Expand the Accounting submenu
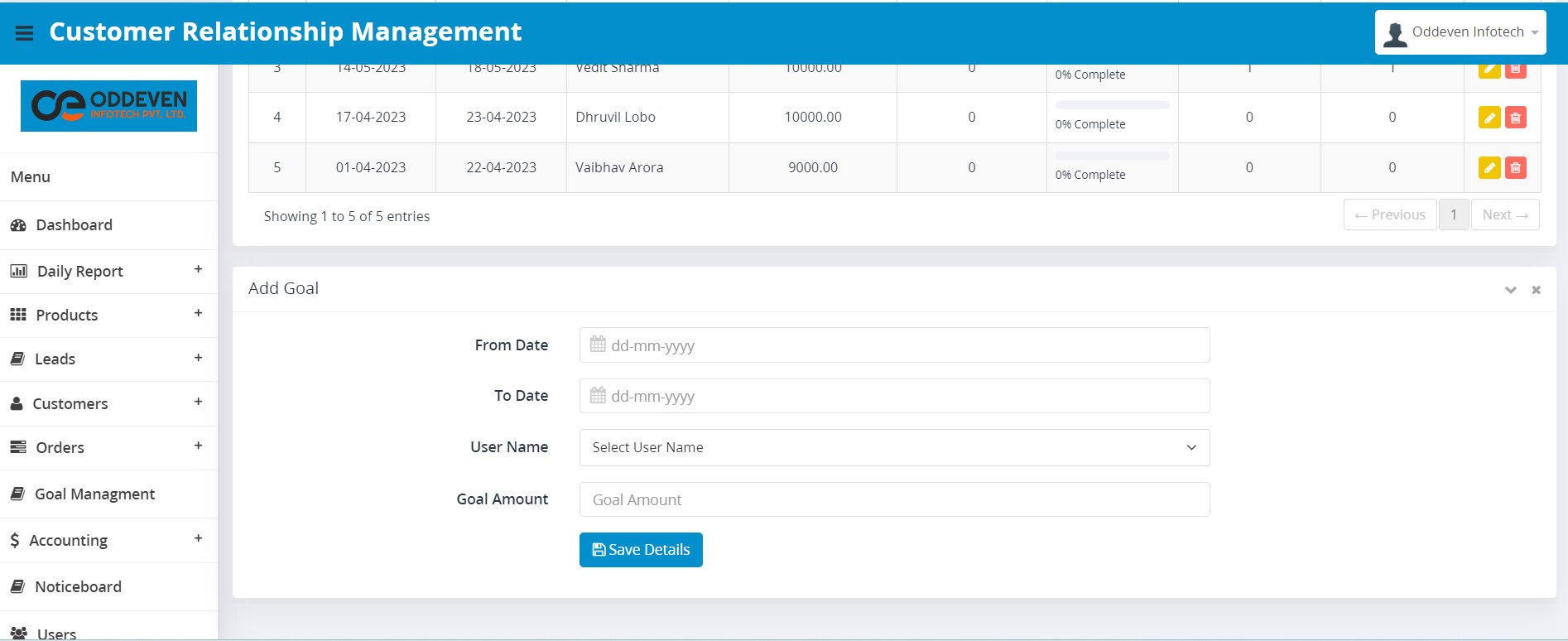This screenshot has height=641, width=1568. [x=198, y=538]
